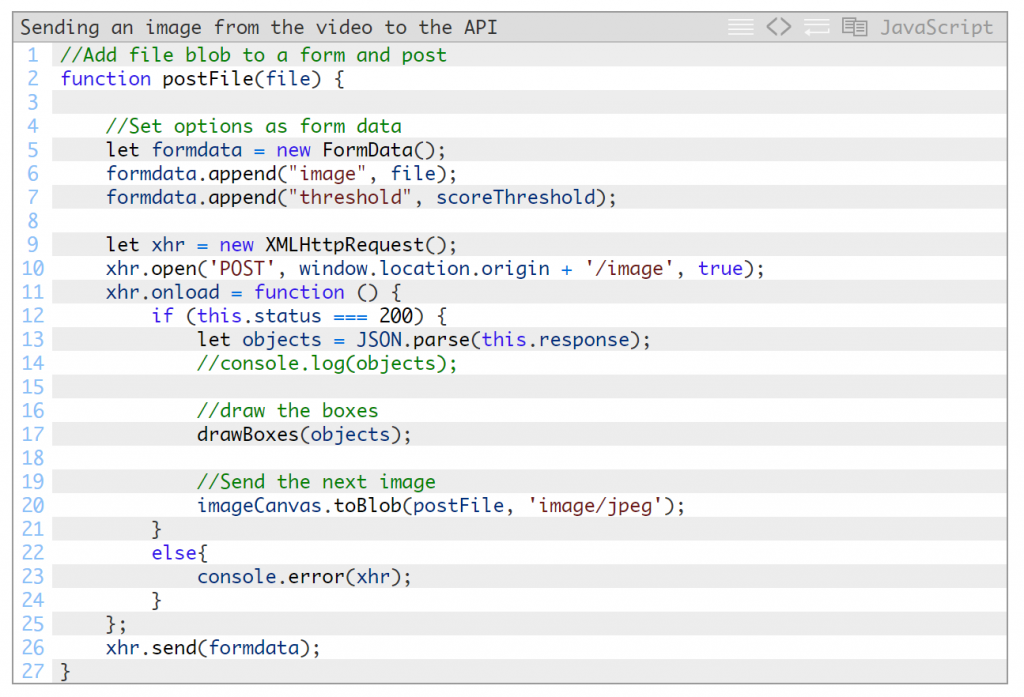This screenshot has height=697, width=1024.
Task: Click the copy code icon
Action: pos(854,27)
